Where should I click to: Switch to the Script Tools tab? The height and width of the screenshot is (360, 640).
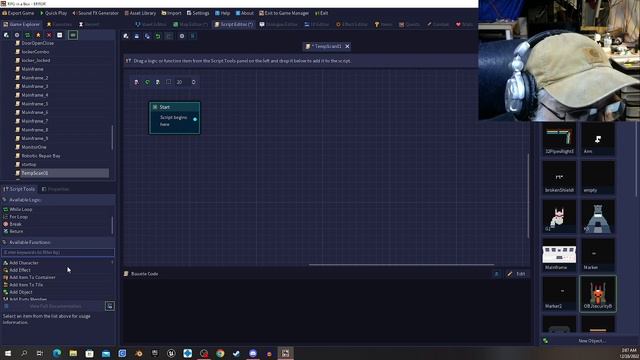[x=19, y=189]
